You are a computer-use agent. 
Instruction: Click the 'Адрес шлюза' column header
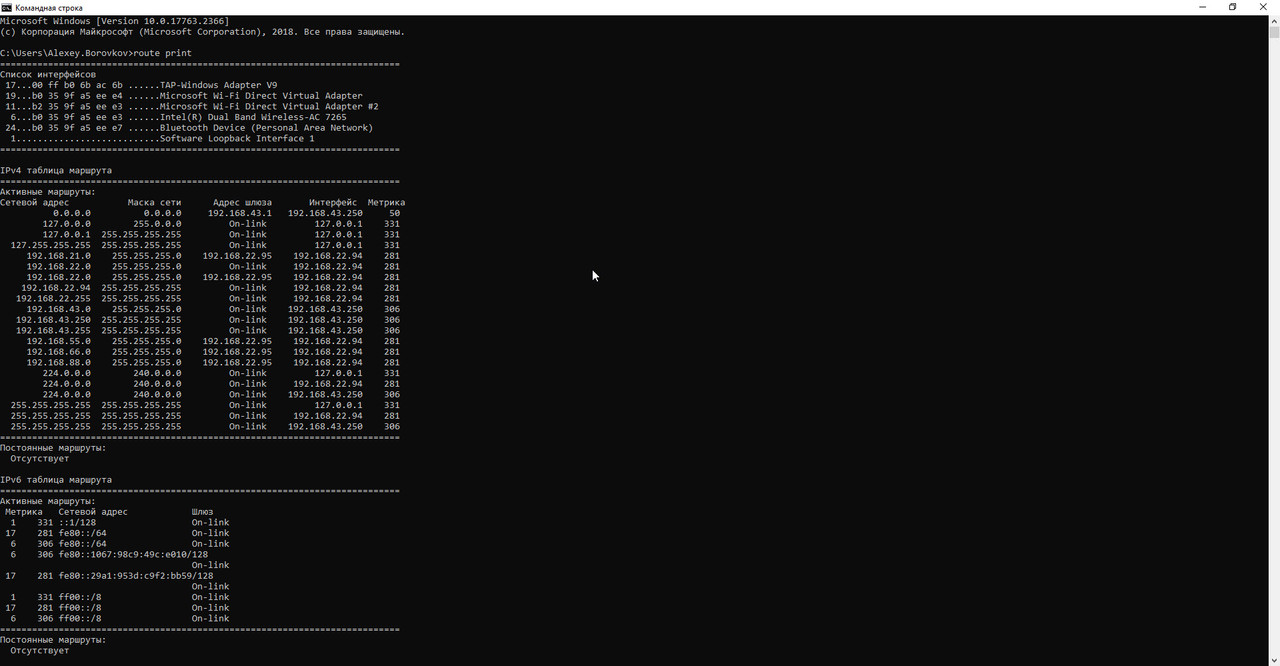(x=240, y=202)
